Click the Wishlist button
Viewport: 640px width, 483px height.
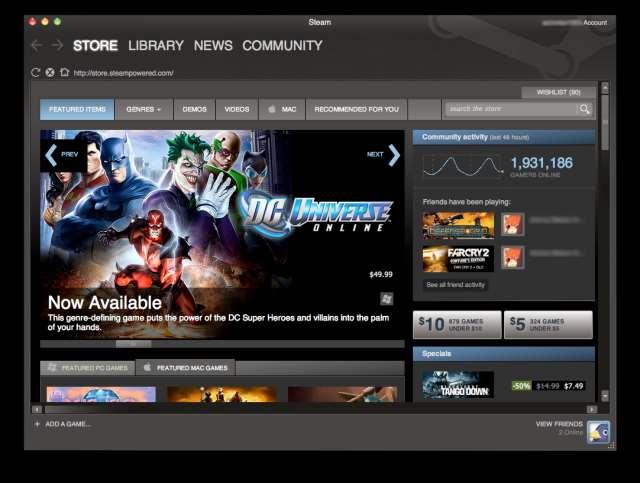pyautogui.click(x=558, y=92)
